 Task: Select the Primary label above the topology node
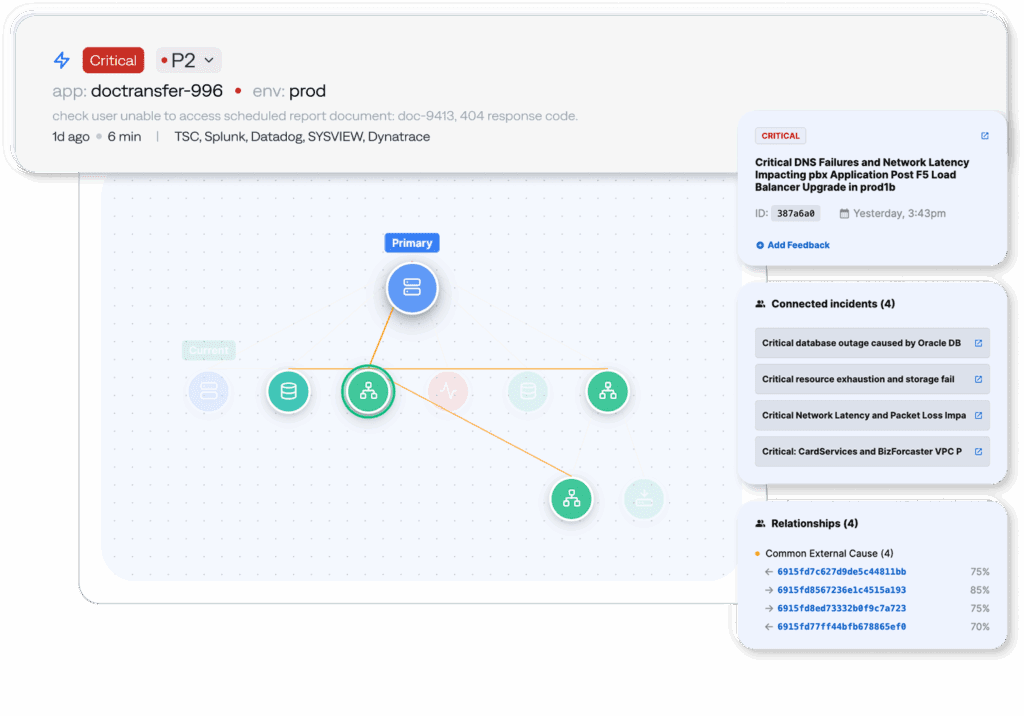(412, 242)
